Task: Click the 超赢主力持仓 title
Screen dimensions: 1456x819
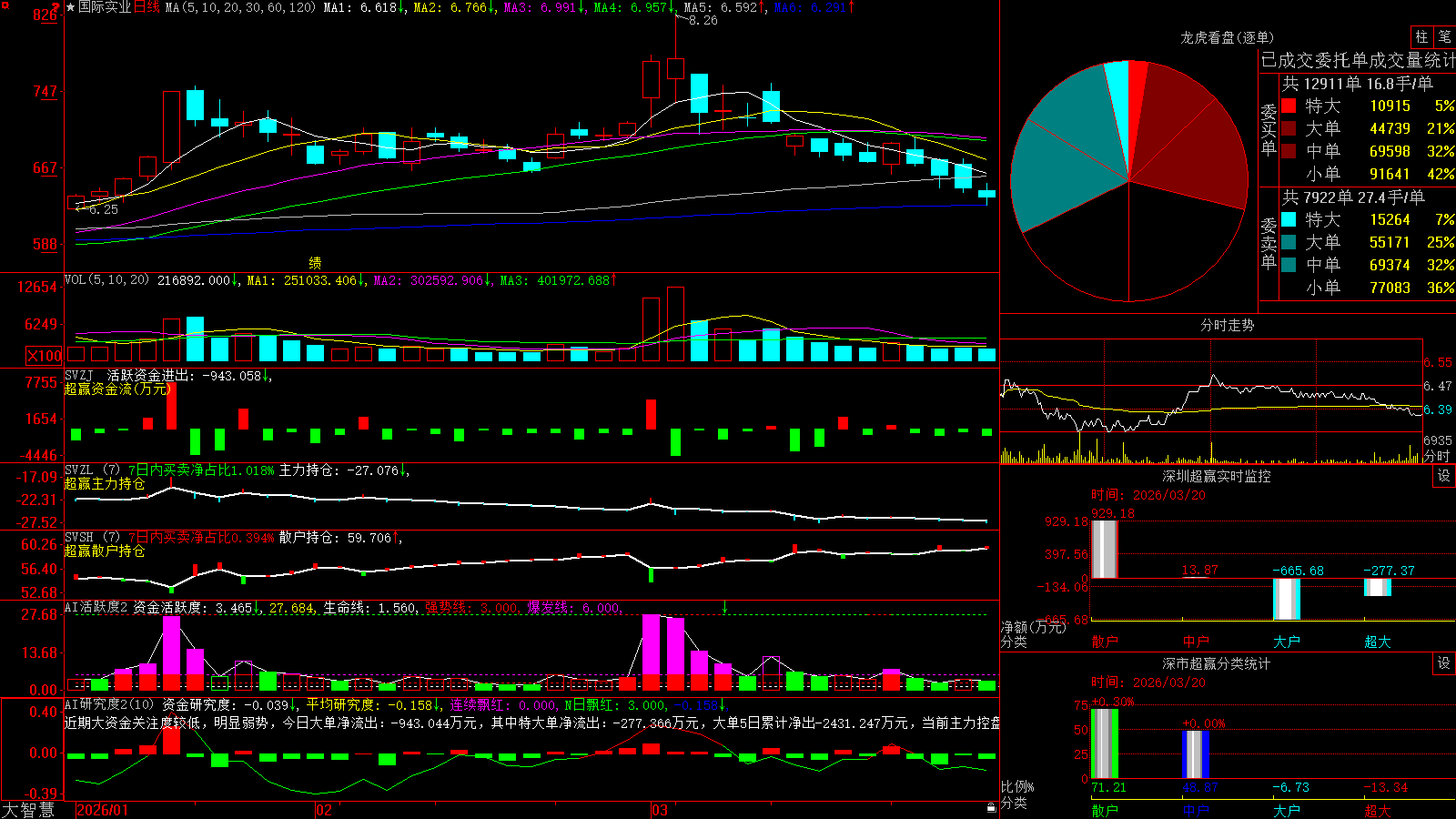Action: point(105,483)
